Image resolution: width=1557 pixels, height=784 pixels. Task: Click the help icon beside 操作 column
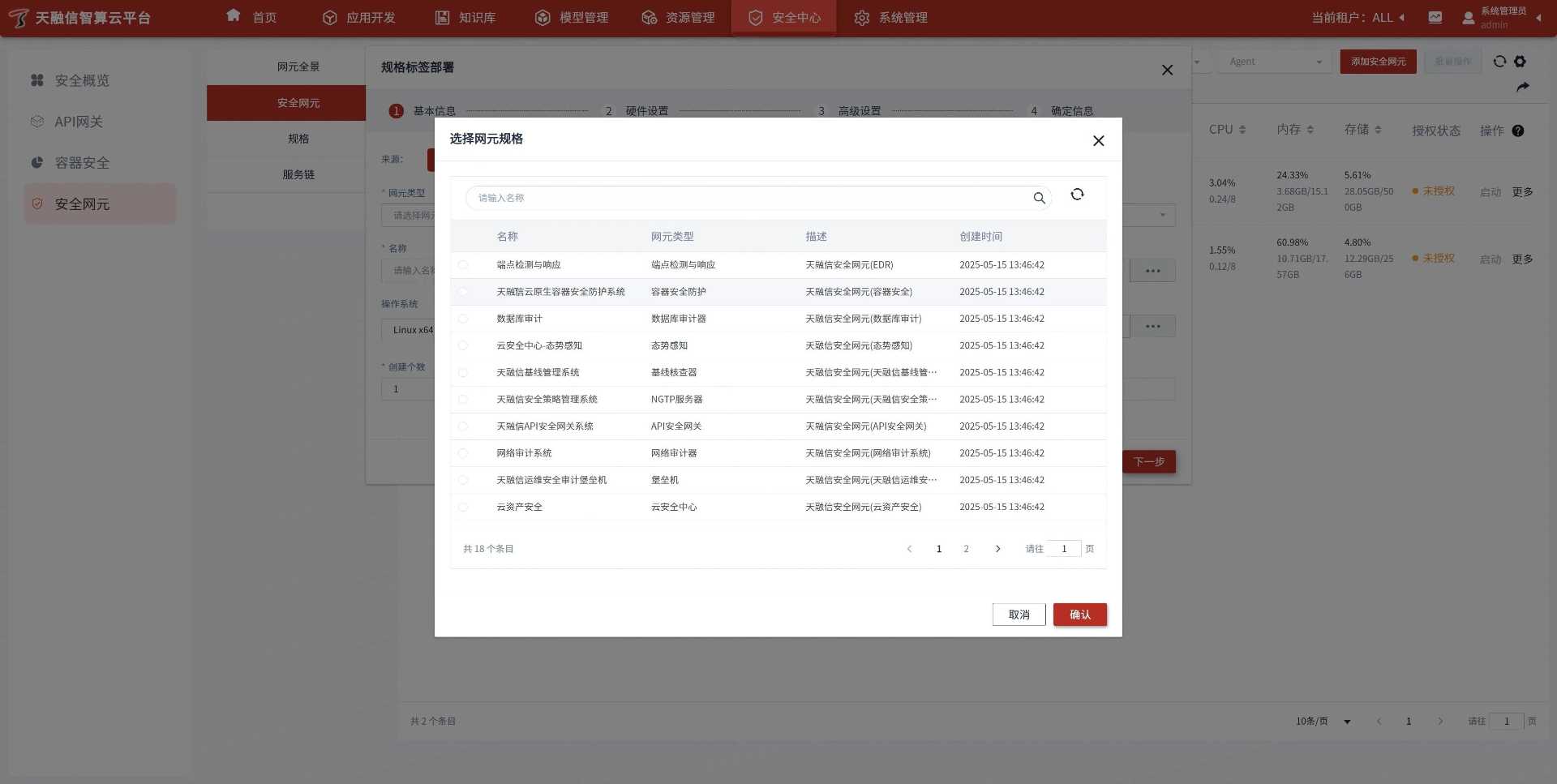coord(1518,131)
